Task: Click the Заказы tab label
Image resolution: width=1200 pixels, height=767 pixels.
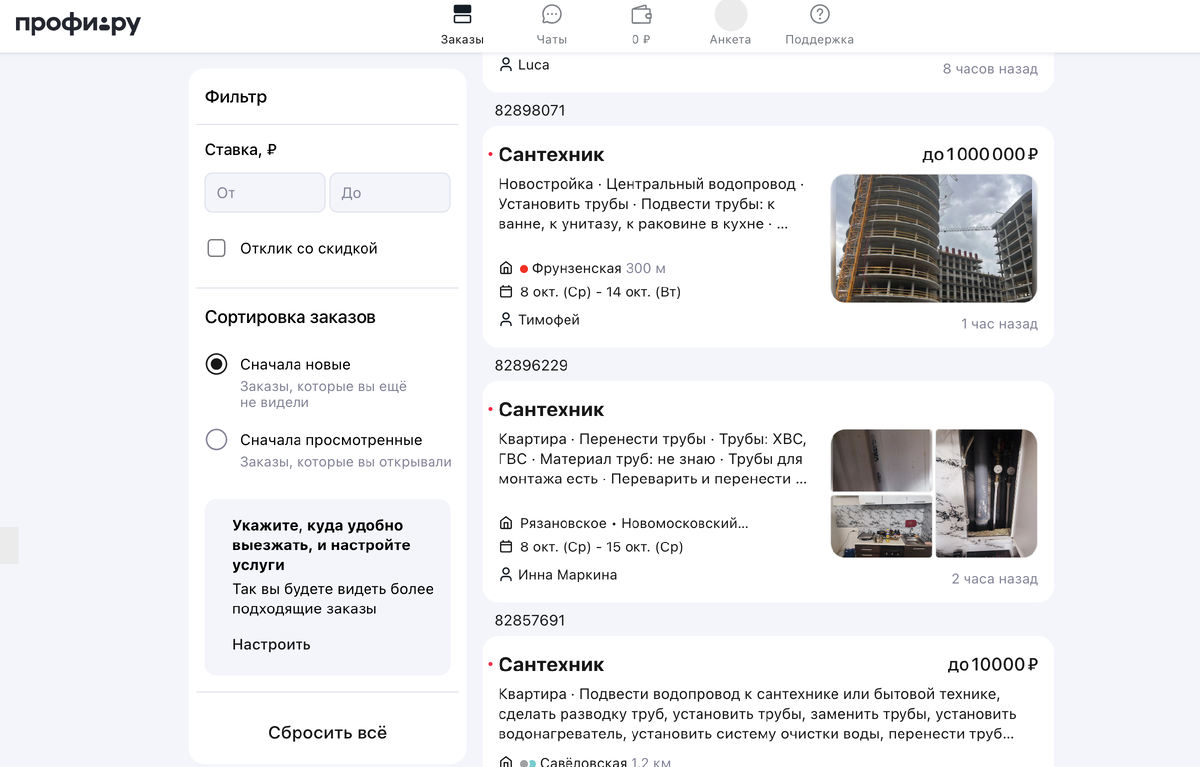Action: pos(462,40)
